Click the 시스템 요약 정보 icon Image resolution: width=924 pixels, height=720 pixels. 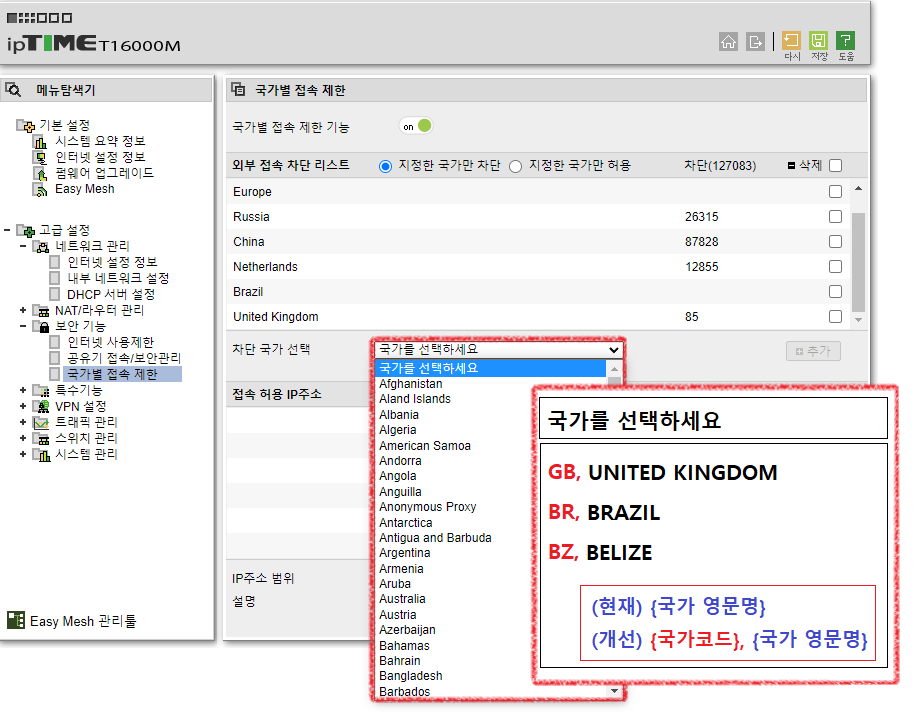[39, 141]
